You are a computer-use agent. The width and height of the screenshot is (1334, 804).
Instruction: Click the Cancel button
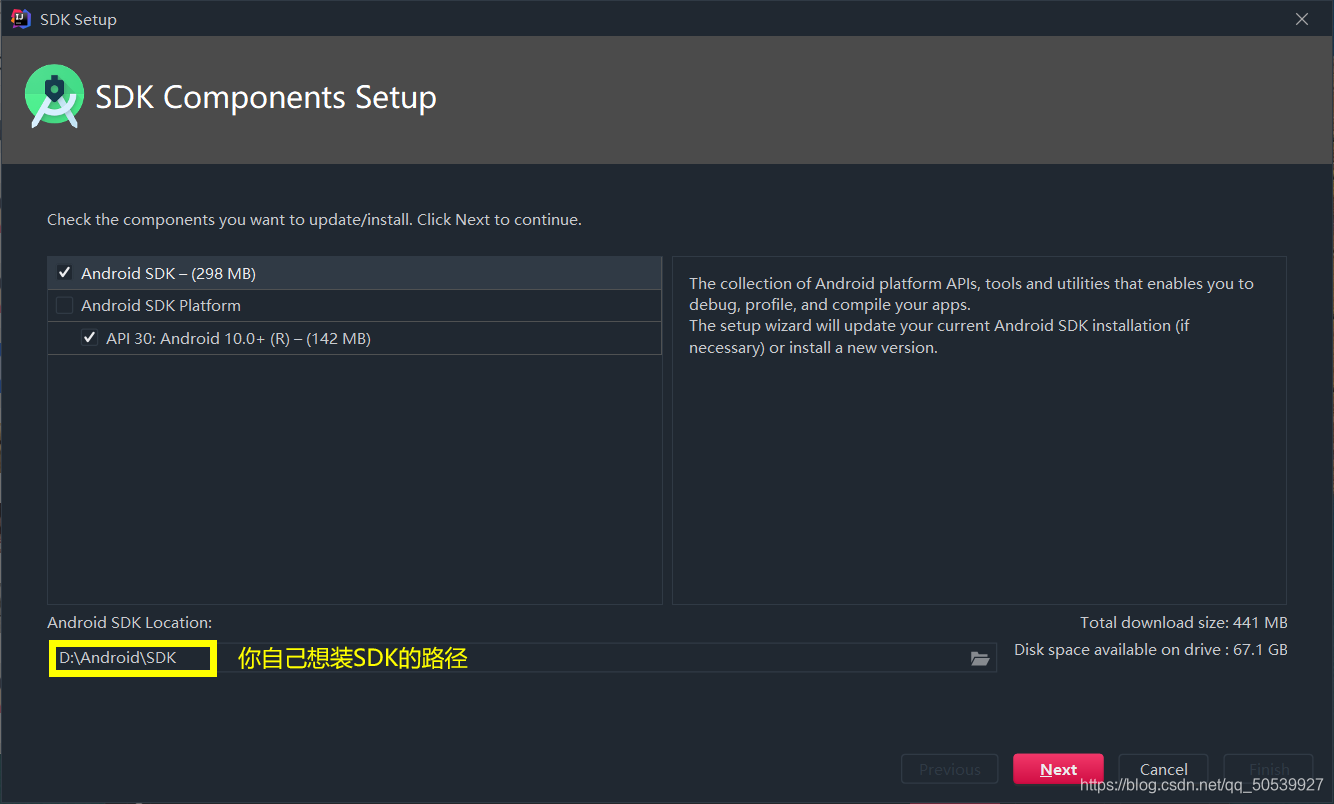1163,768
